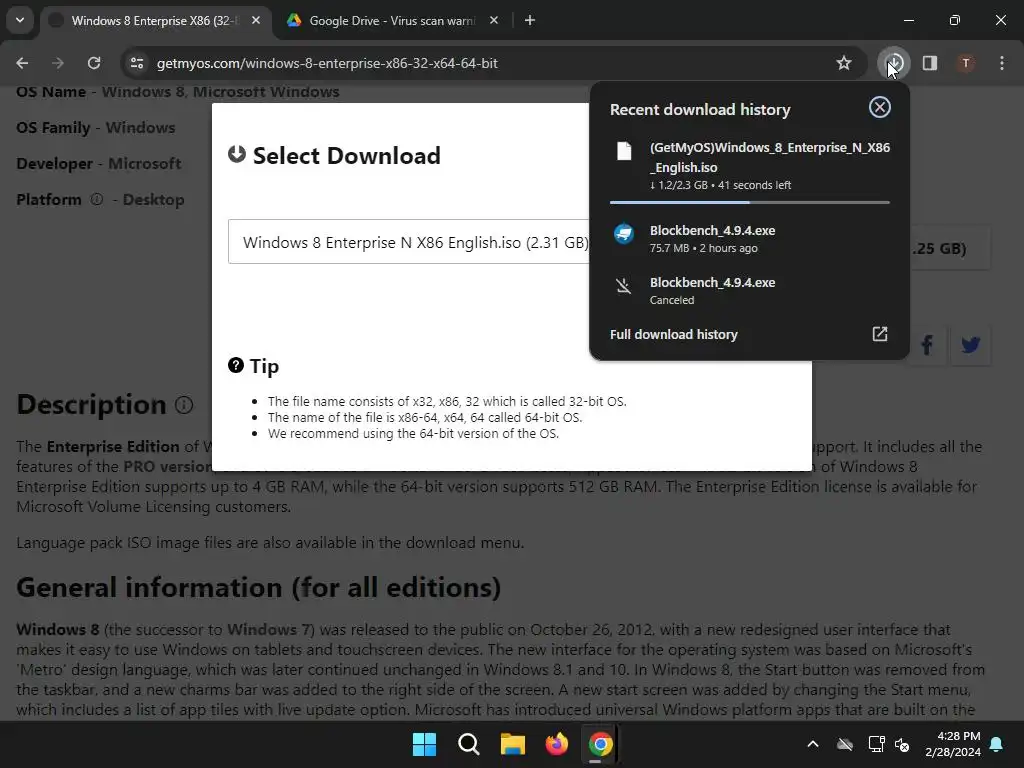
Task: Click the ISO file icon in downloads
Action: [x=624, y=151]
